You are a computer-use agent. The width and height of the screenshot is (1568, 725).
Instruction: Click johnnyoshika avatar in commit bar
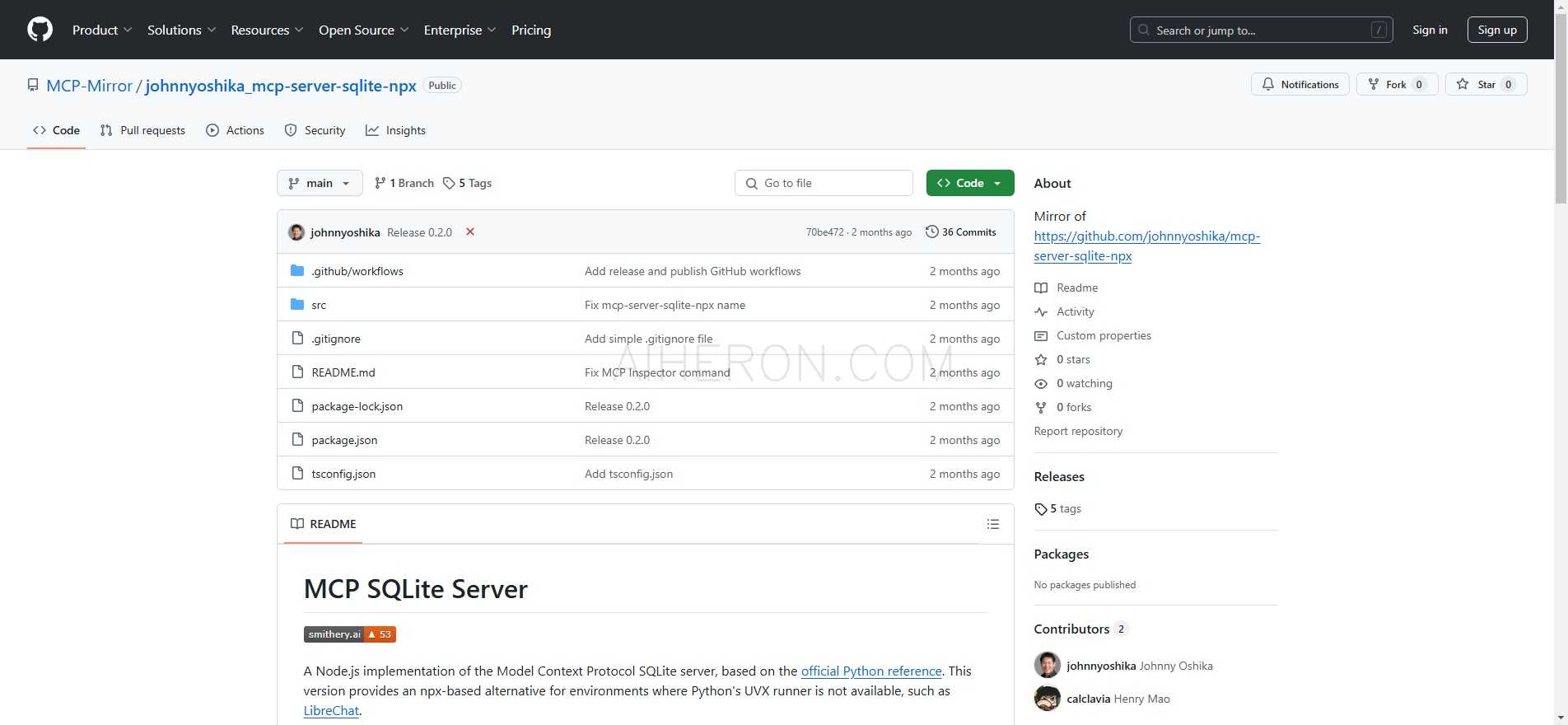coord(296,232)
